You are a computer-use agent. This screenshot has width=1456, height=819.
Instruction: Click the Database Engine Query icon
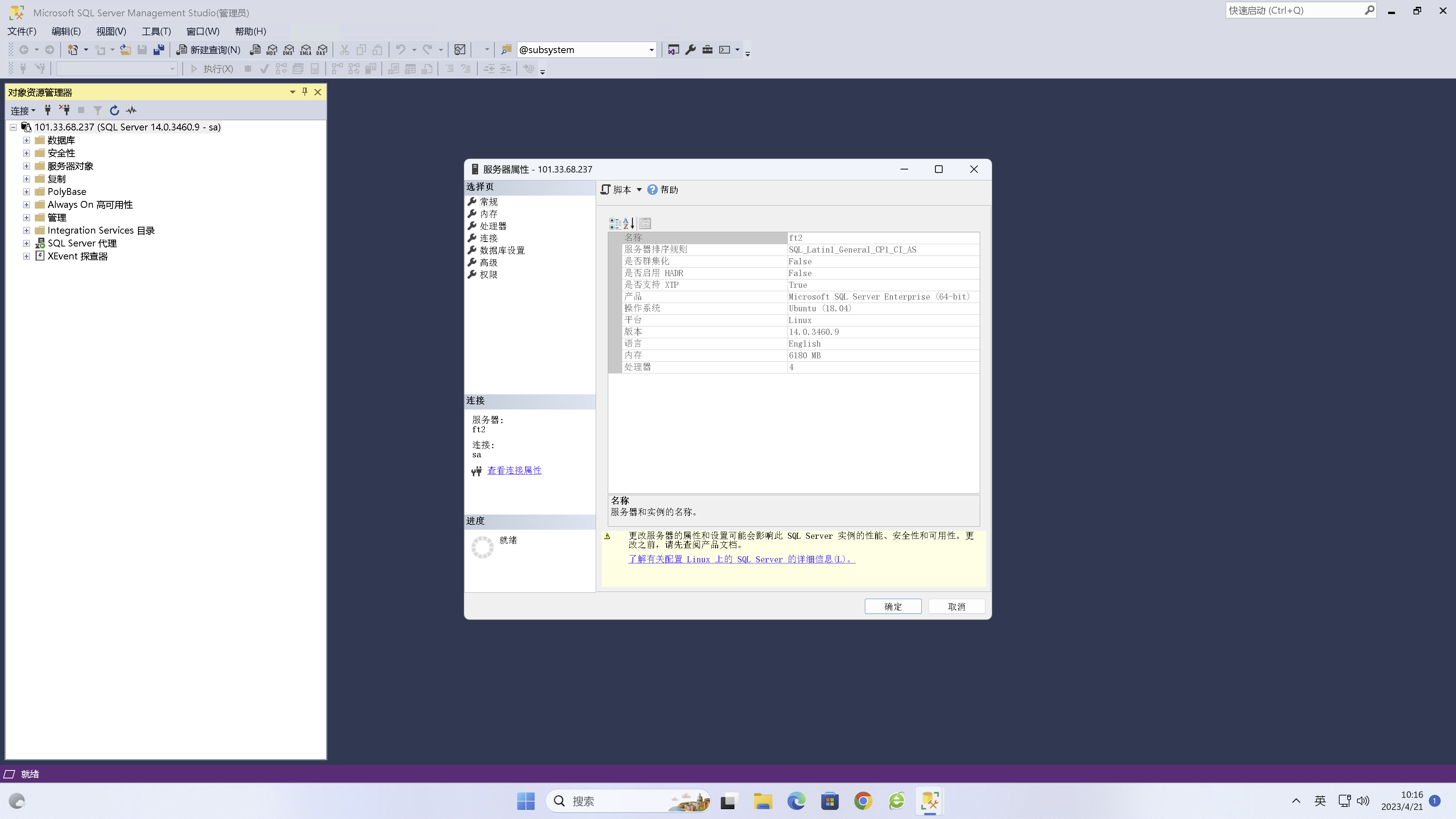pos(256,50)
